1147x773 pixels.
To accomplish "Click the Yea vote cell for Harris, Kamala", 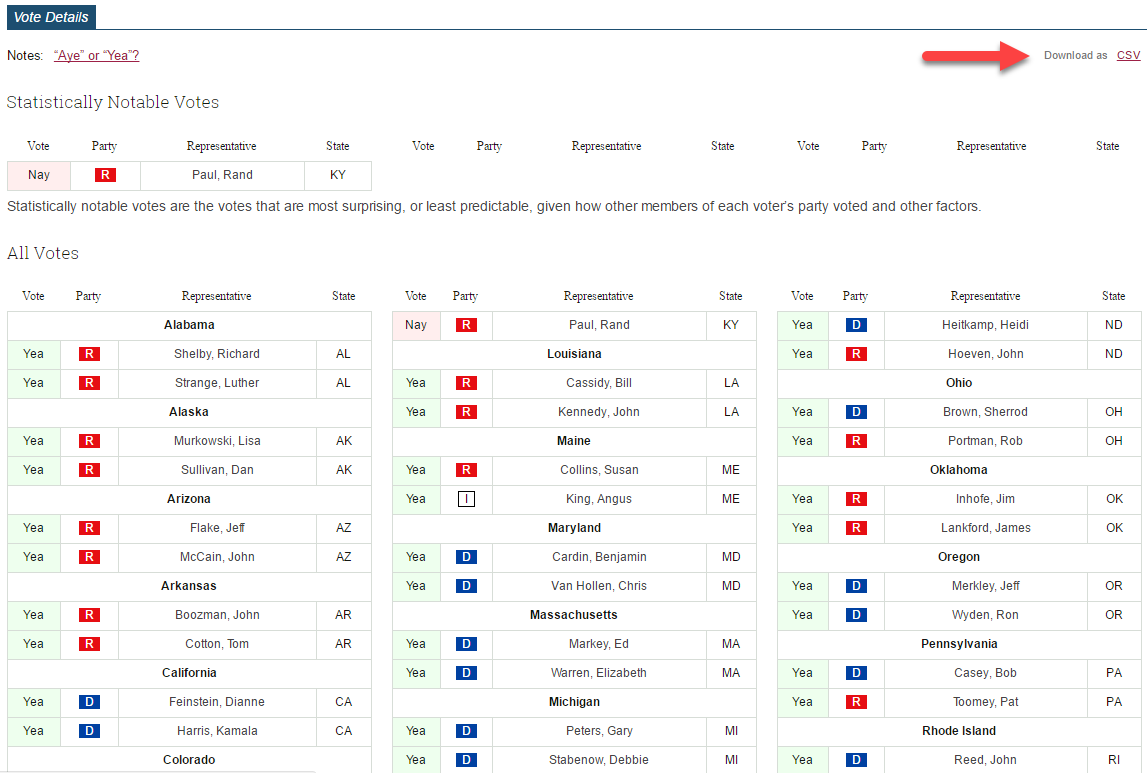I will tap(34, 731).
